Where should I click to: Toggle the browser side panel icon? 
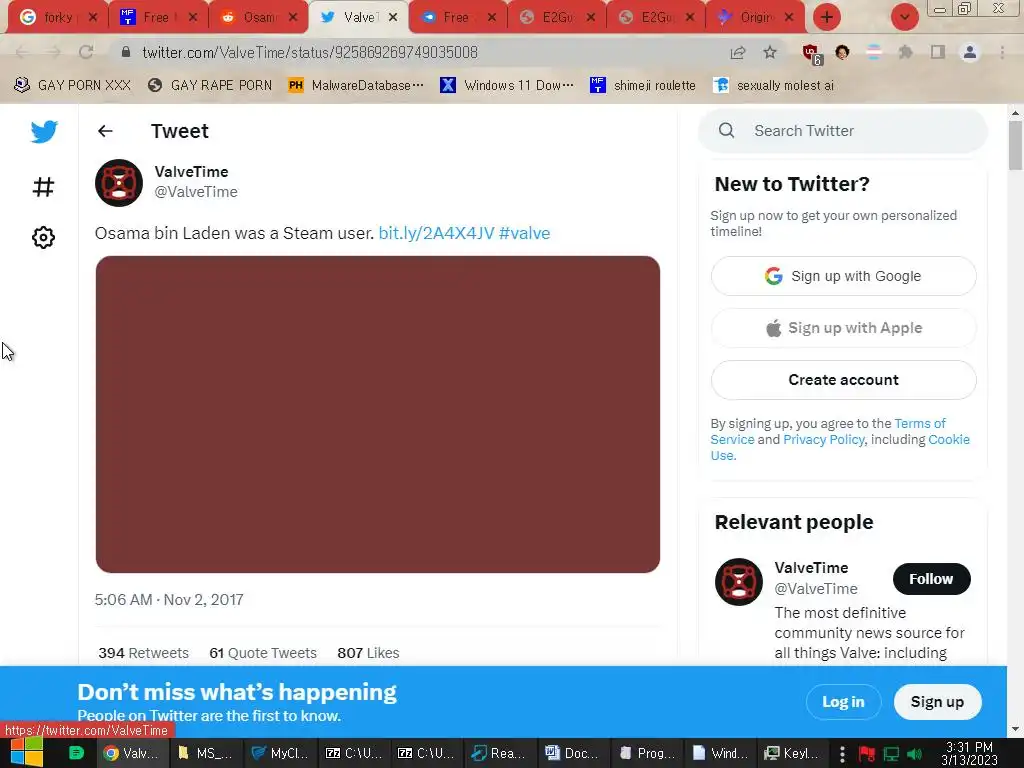938,52
